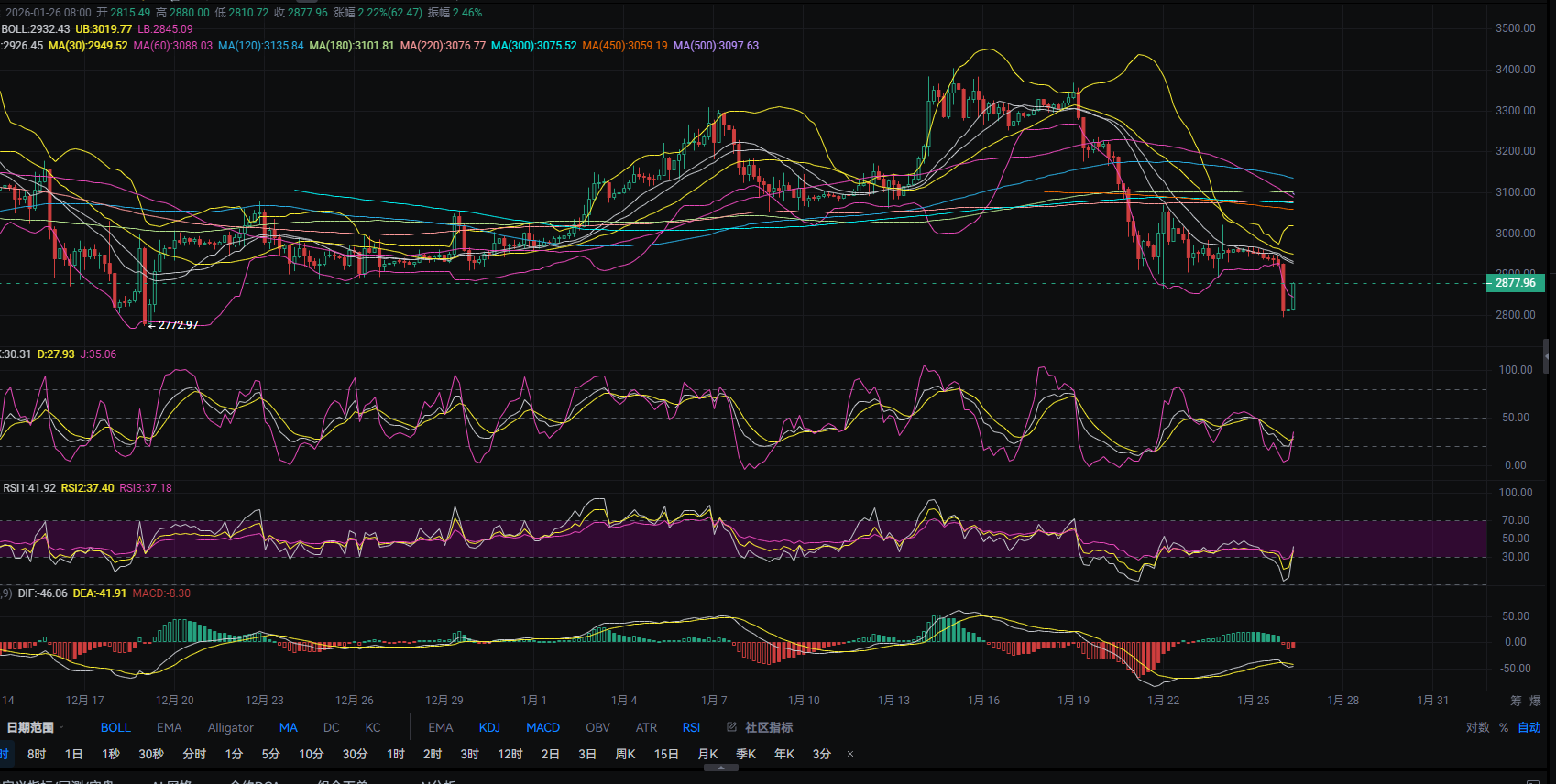Viewport: 1556px width, 784px height.
Task: Toggle the BOLL indicator overlay
Action: 115,727
